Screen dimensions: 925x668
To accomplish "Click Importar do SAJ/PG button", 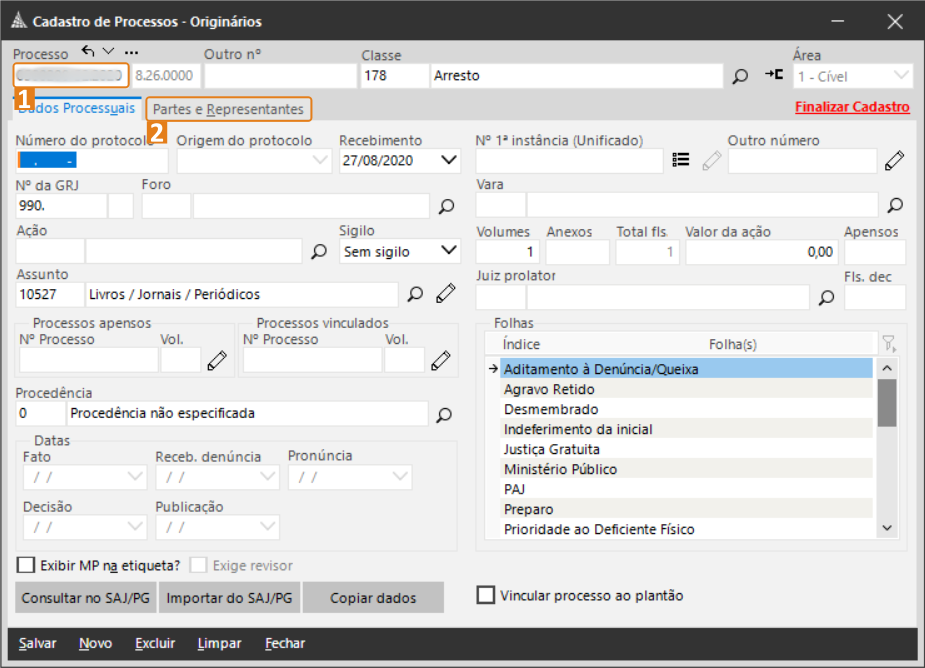I will 229,597.
